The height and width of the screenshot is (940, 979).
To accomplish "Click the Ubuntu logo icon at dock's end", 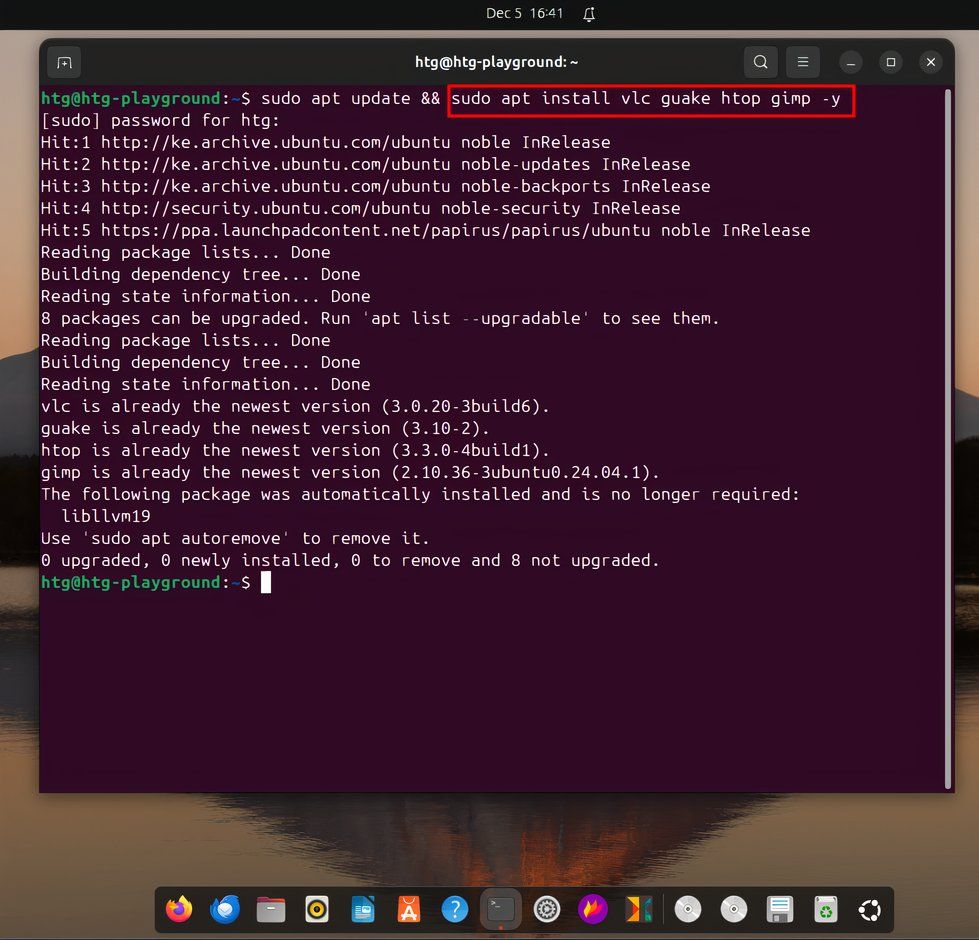I will (x=869, y=910).
